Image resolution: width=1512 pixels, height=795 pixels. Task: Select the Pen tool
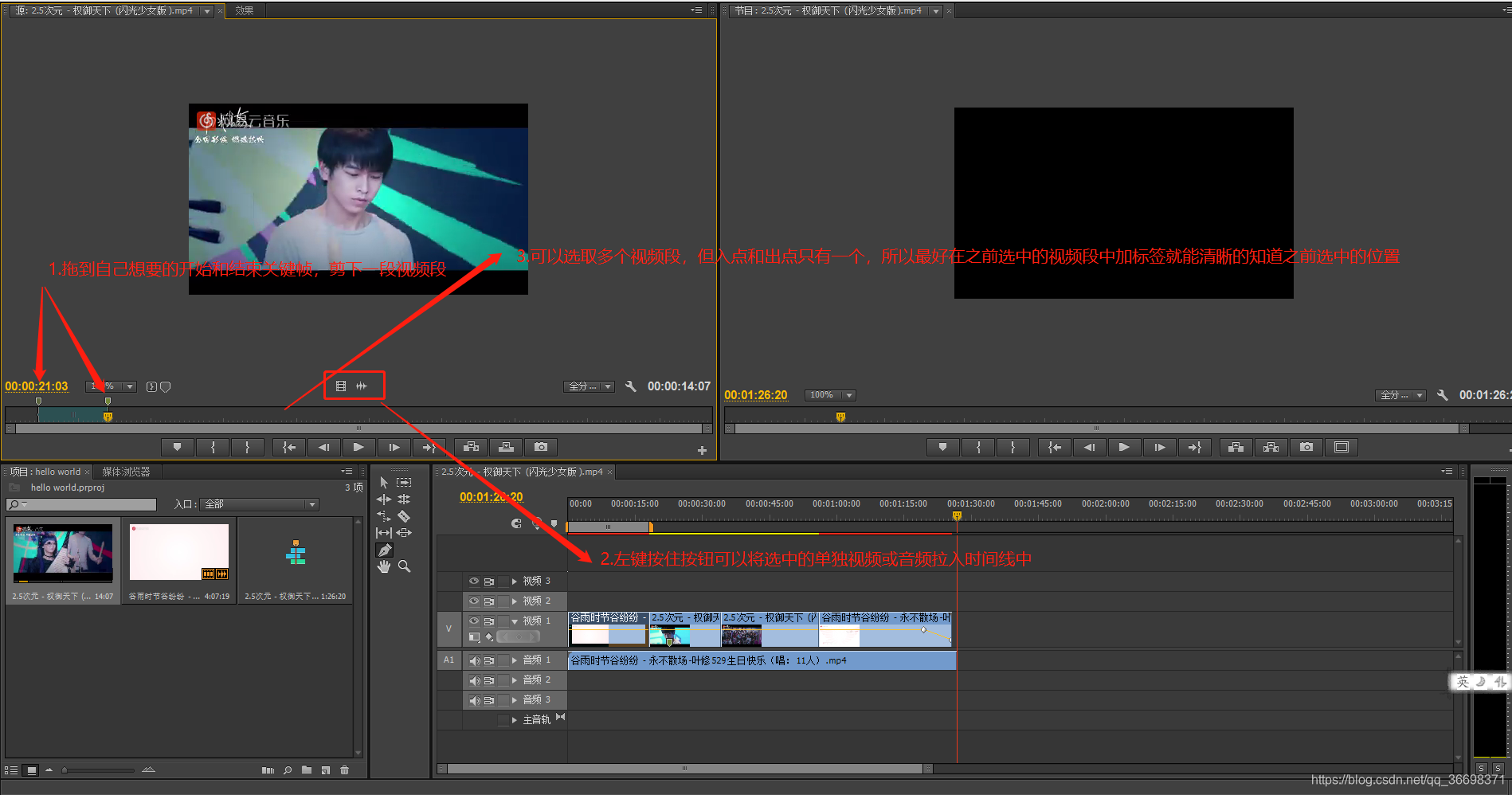(384, 550)
